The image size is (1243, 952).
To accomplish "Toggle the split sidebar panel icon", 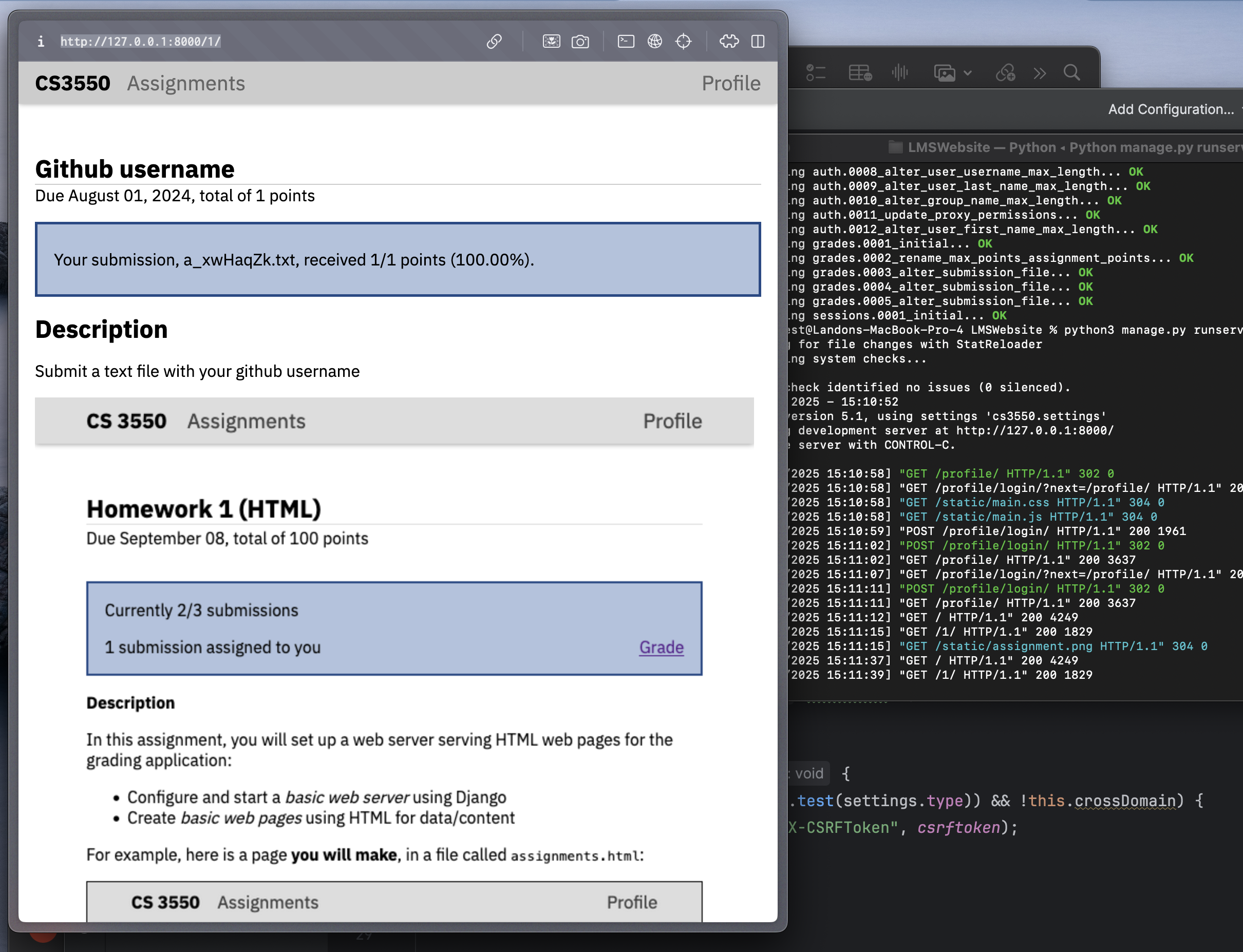I will pos(758,42).
